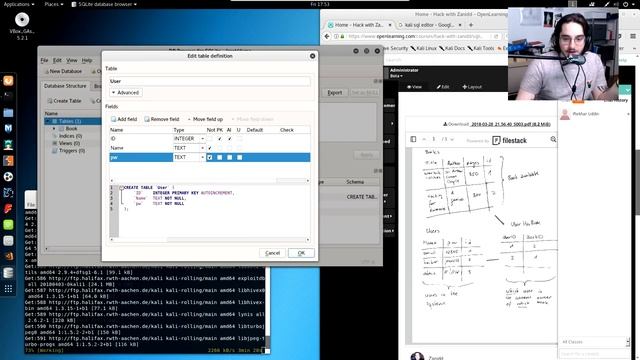Image resolution: width=640 pixels, height=360 pixels.
Task: Click the fields list horizontal scrollbar
Action: 210,180
